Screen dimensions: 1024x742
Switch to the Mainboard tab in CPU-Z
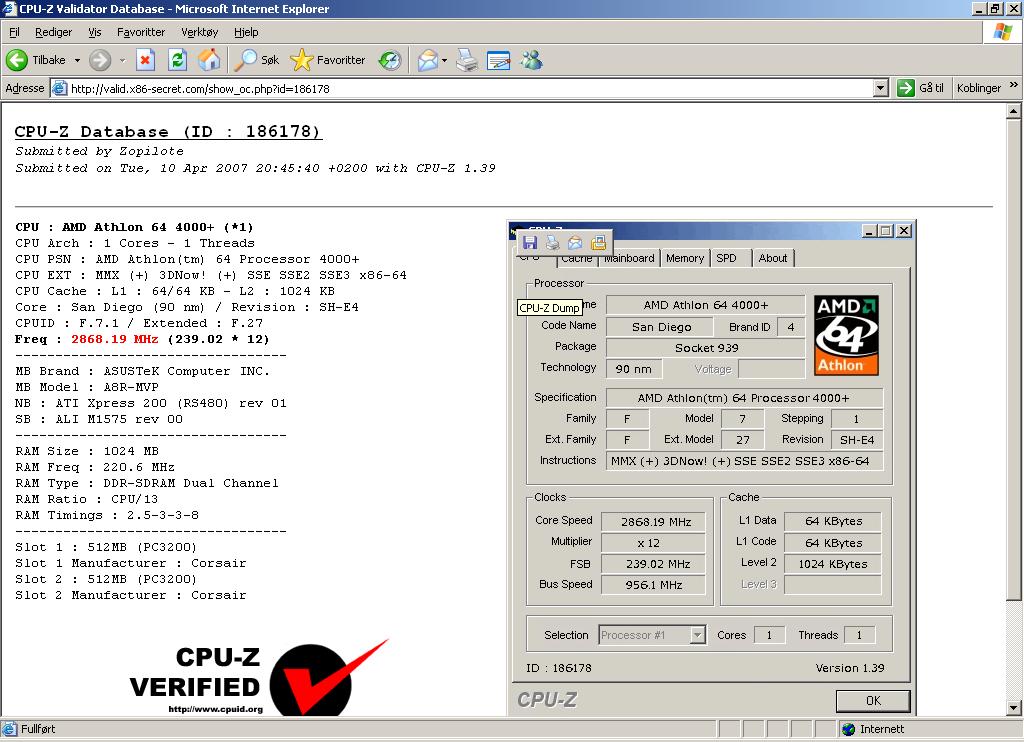[630, 258]
